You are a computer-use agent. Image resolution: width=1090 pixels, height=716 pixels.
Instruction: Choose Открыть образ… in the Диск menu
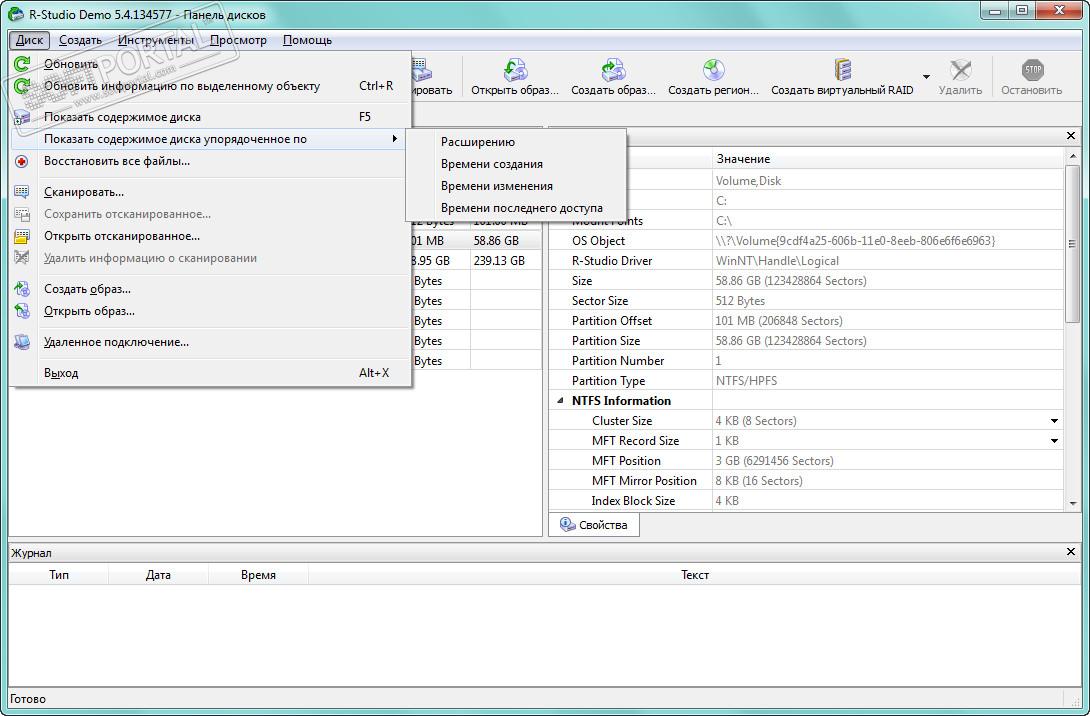[210, 311]
